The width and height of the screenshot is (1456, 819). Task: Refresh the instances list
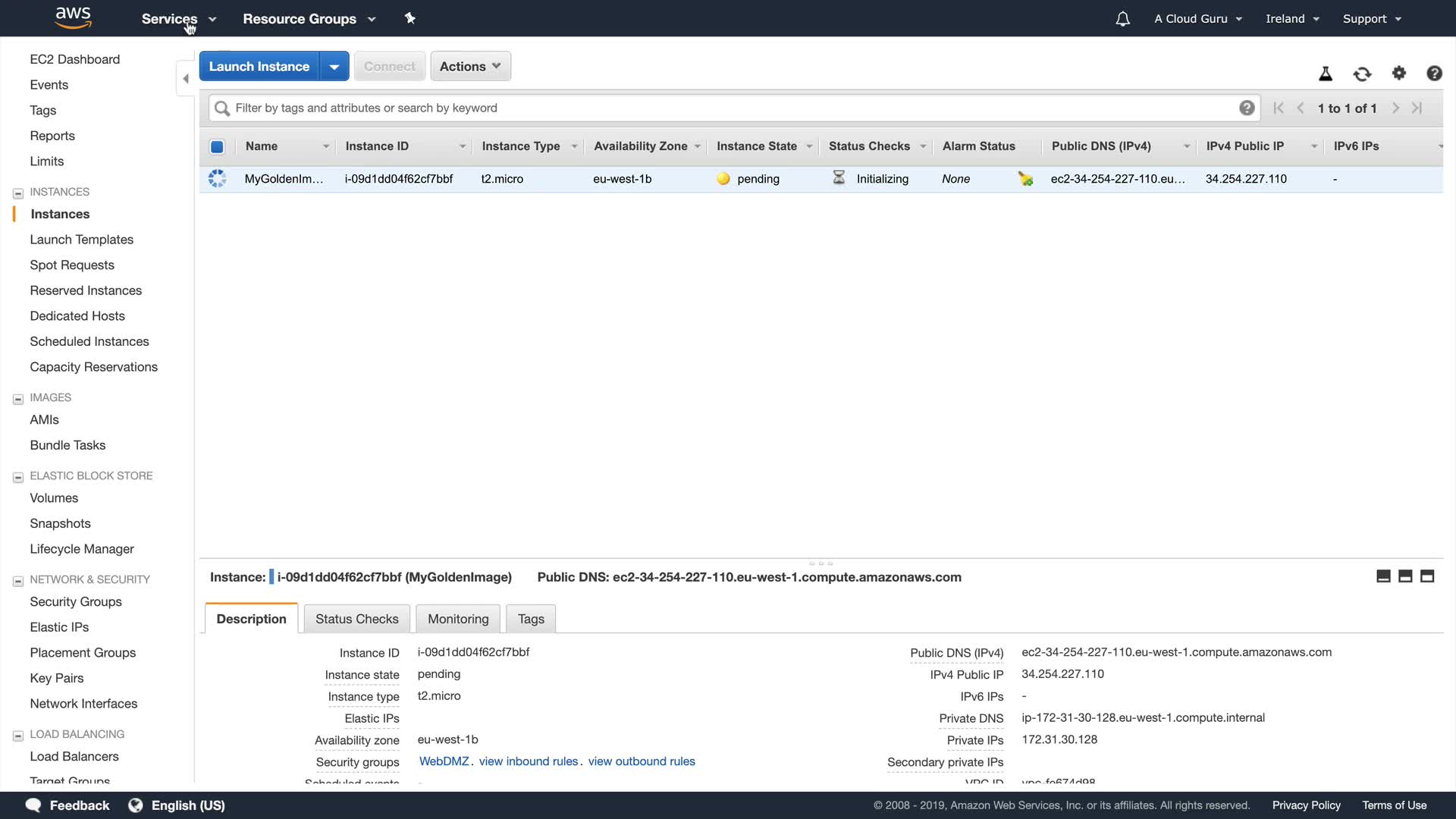[1362, 74]
